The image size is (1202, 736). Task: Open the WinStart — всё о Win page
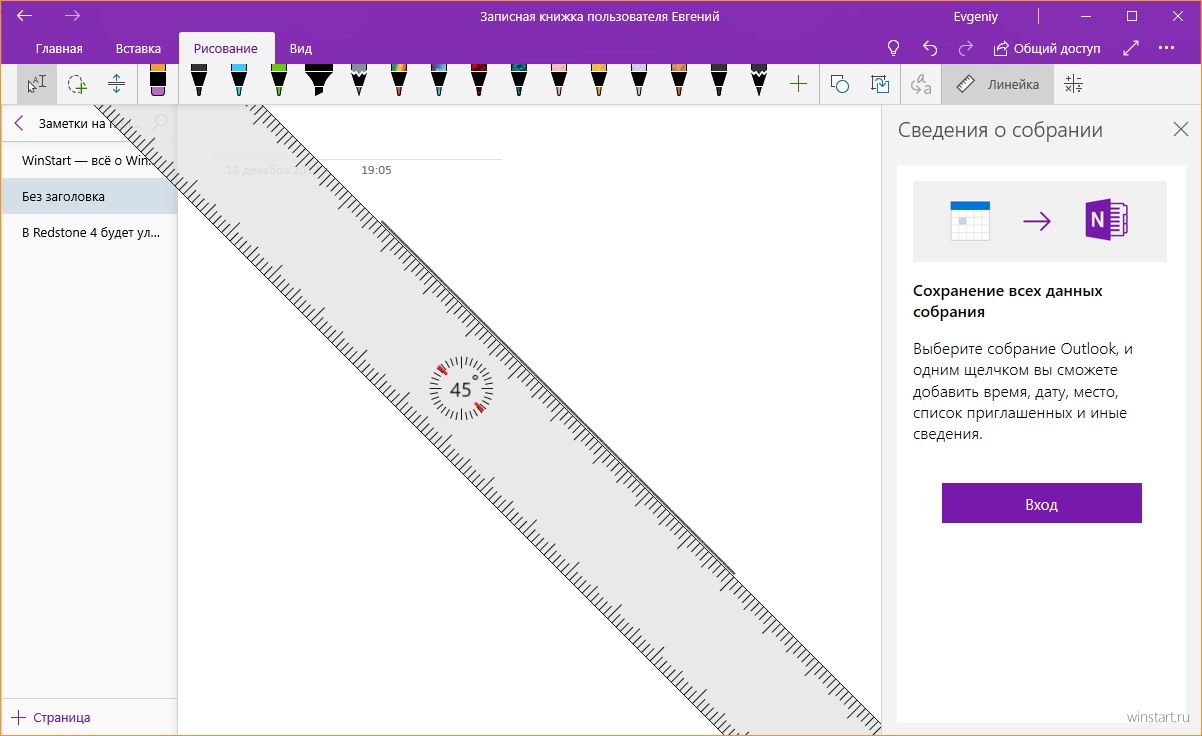[x=89, y=160]
